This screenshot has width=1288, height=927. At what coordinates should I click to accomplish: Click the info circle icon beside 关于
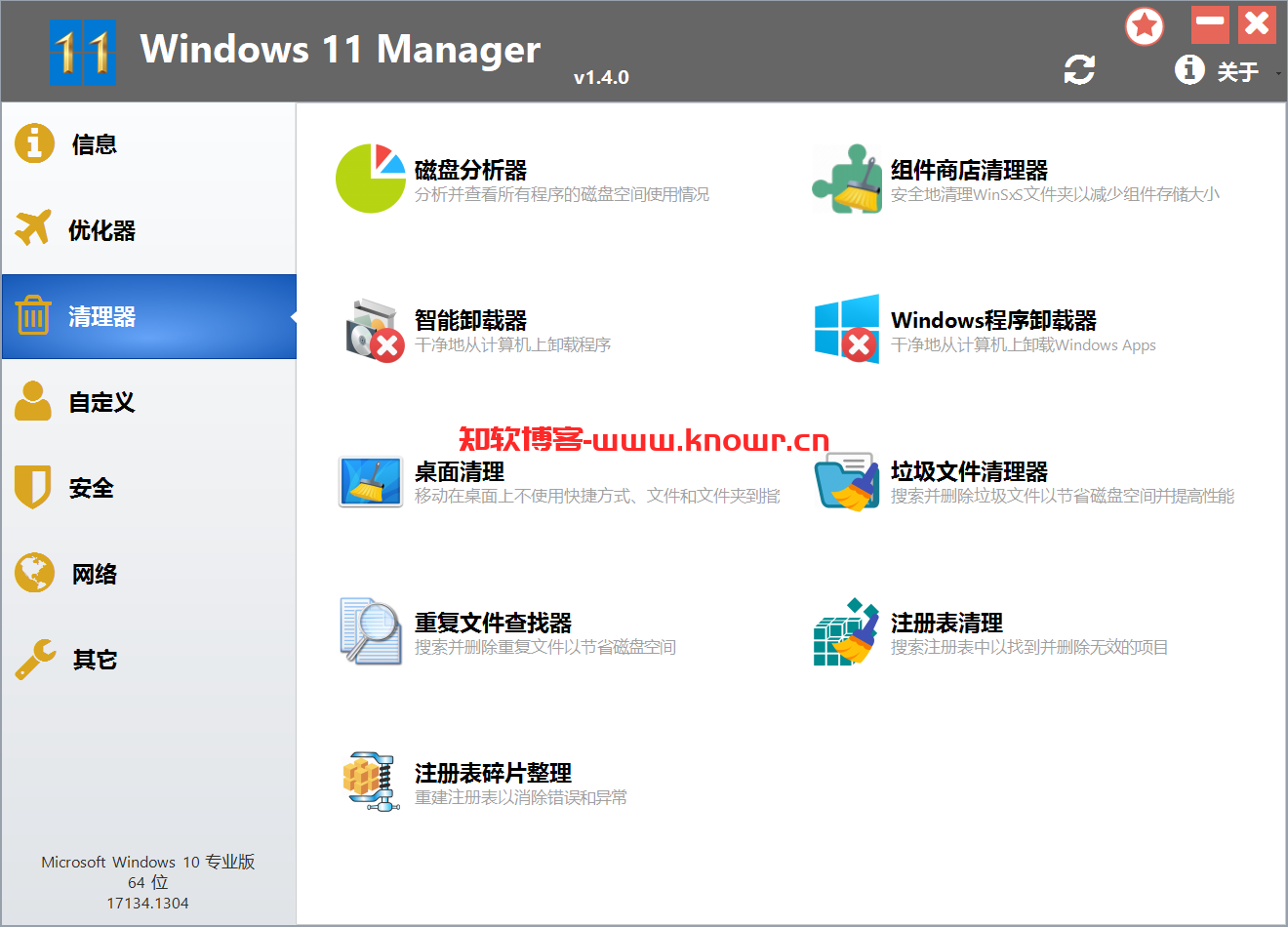(x=1189, y=69)
